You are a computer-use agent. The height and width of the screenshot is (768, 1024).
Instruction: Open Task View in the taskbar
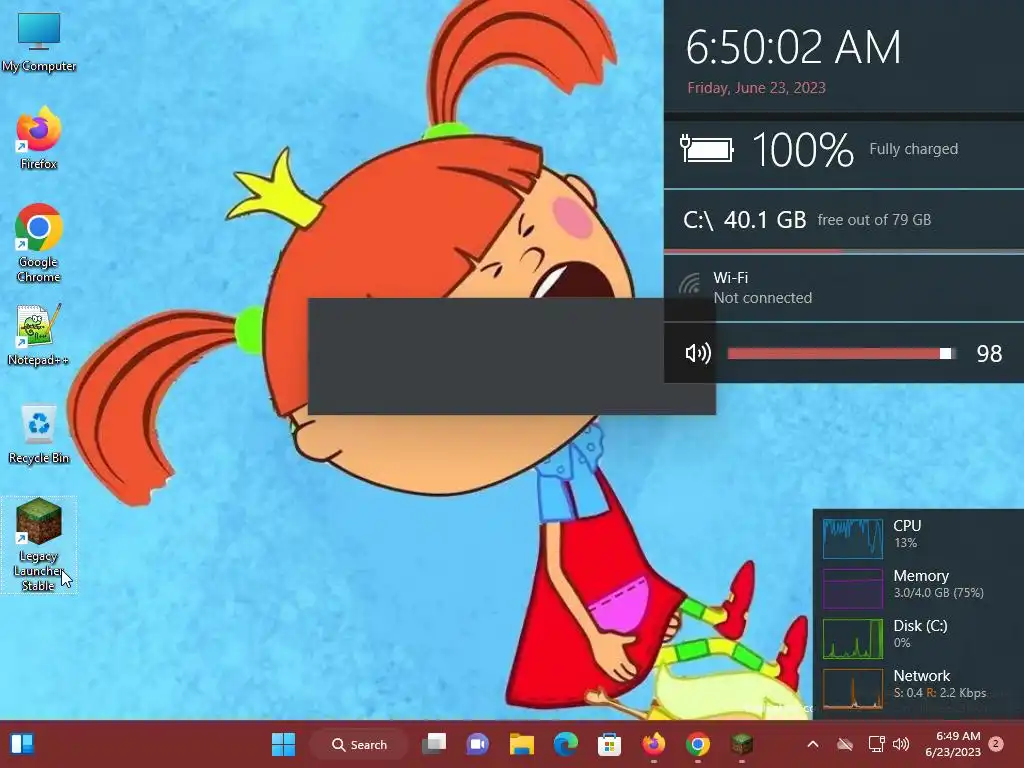click(x=434, y=744)
